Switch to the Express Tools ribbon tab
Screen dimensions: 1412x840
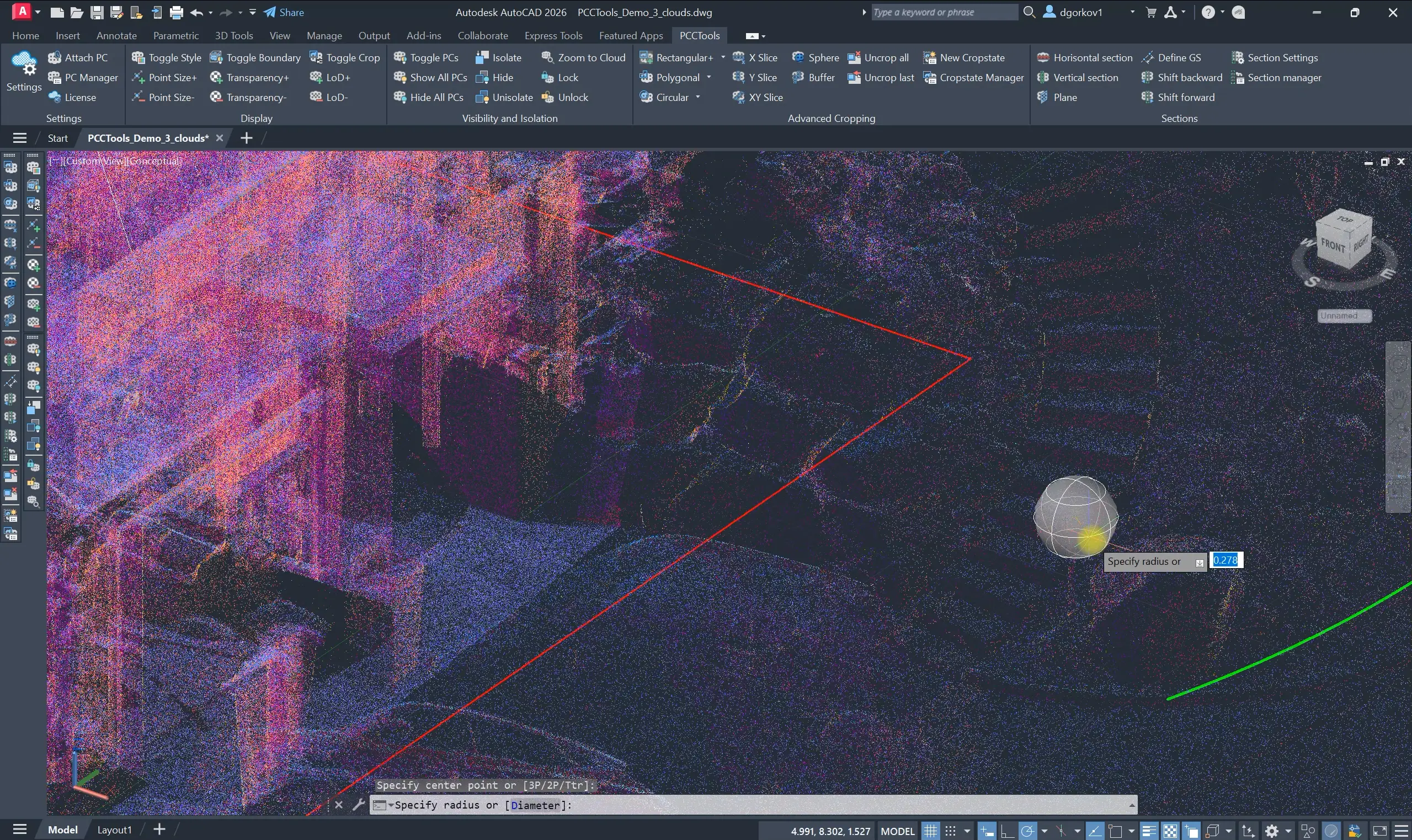[x=552, y=36]
